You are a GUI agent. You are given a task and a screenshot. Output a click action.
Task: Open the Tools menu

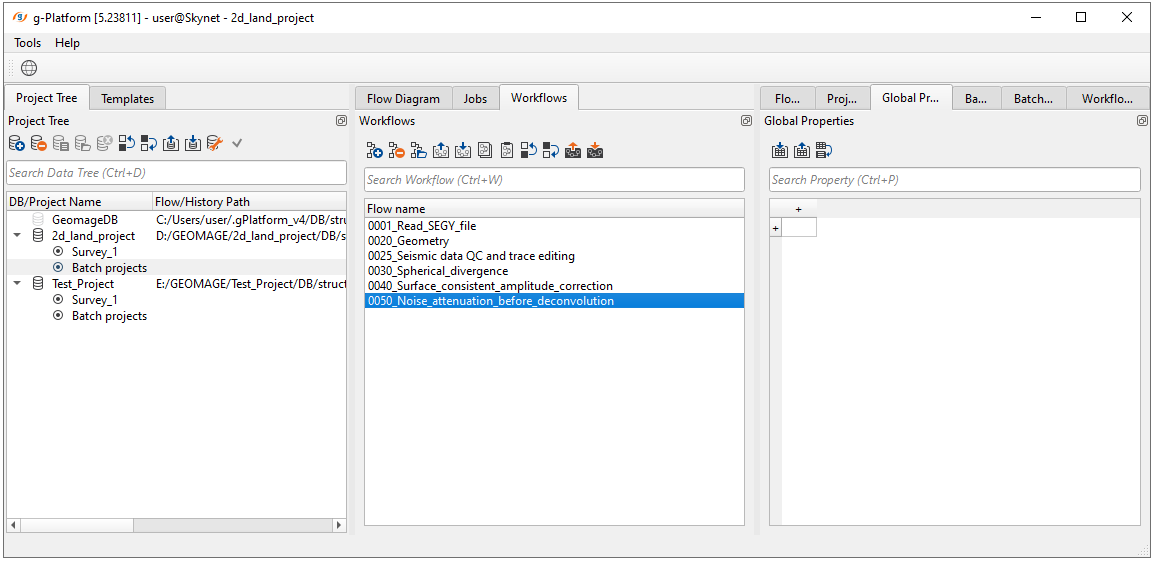[x=27, y=43]
